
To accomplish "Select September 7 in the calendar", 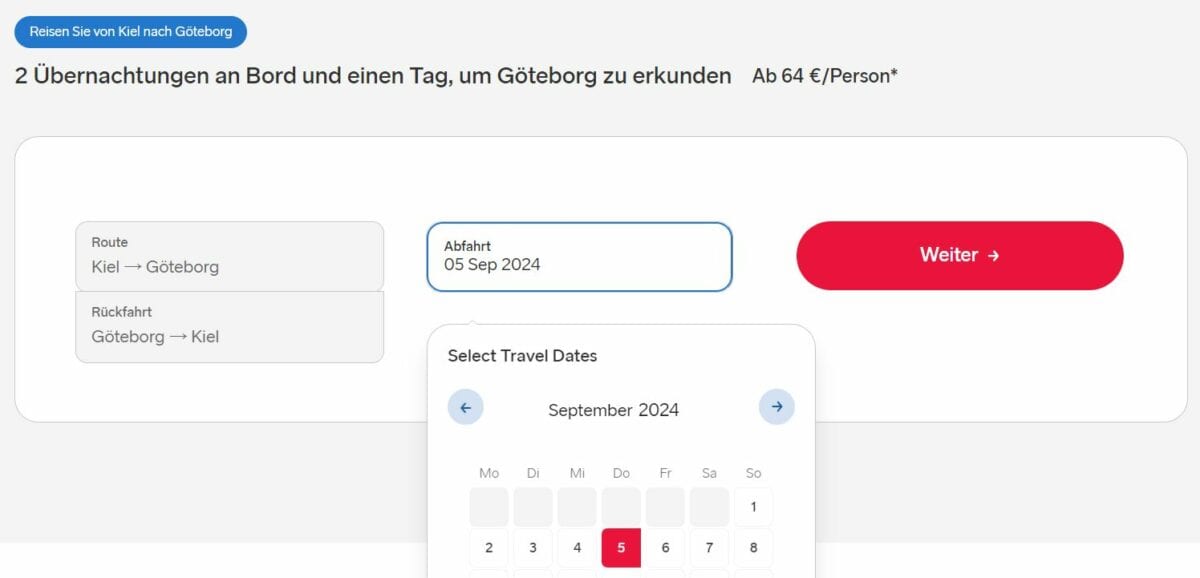I will tap(709, 547).
